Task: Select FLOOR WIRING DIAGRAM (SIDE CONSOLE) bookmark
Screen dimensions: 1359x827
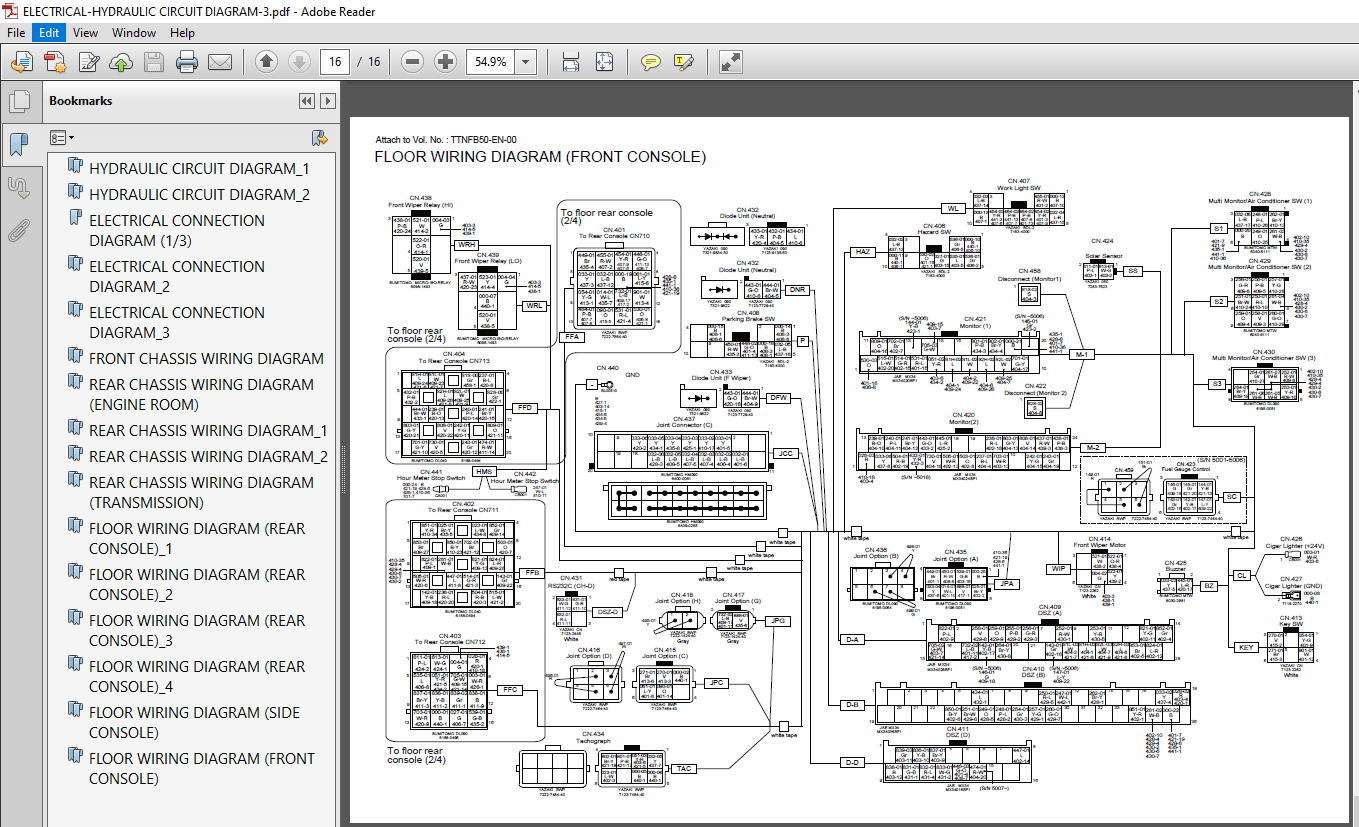Action: point(194,722)
